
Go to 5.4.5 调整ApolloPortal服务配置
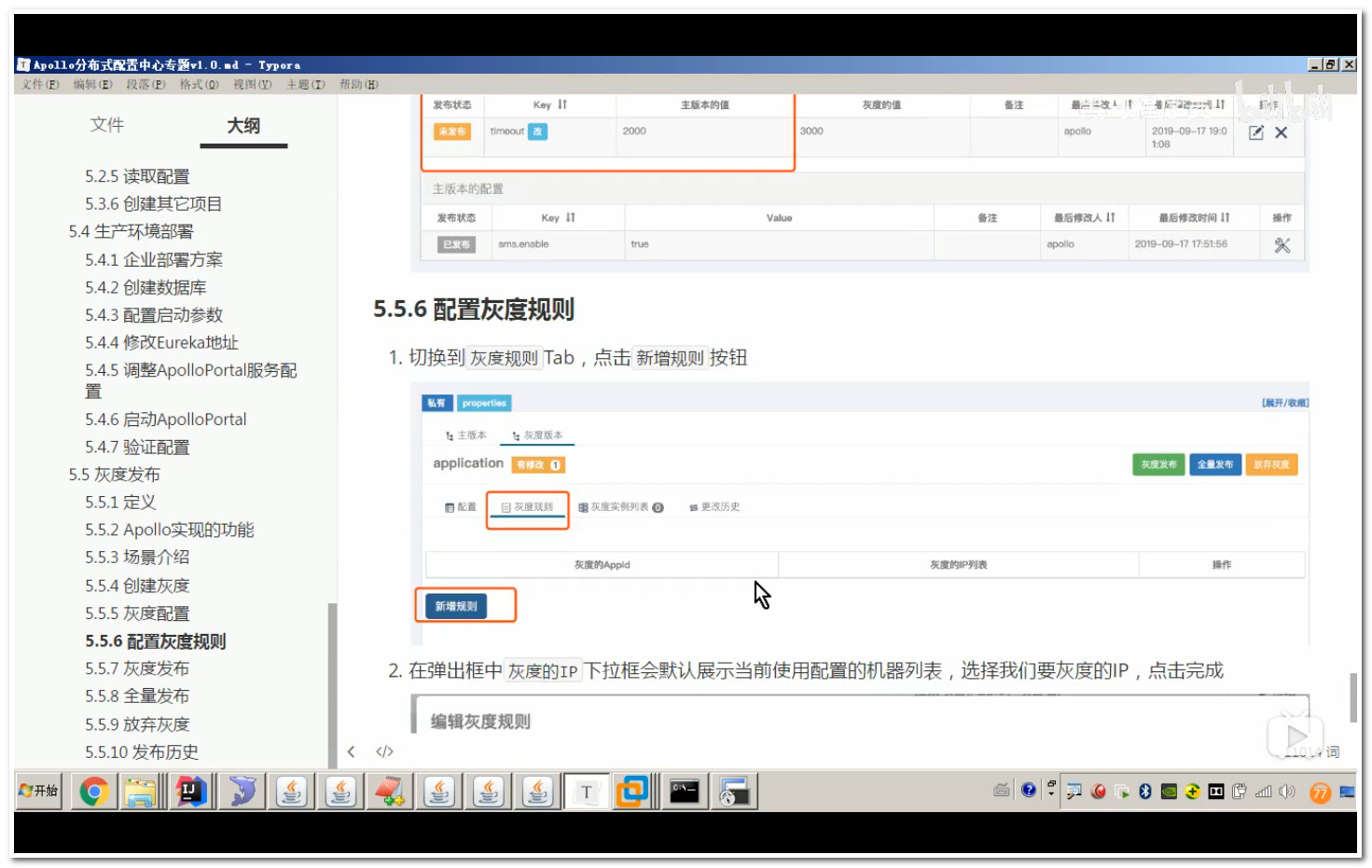click(x=190, y=380)
